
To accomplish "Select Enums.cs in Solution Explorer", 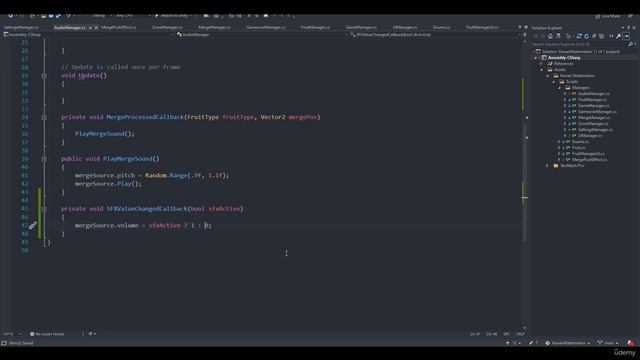I will 580,142.
